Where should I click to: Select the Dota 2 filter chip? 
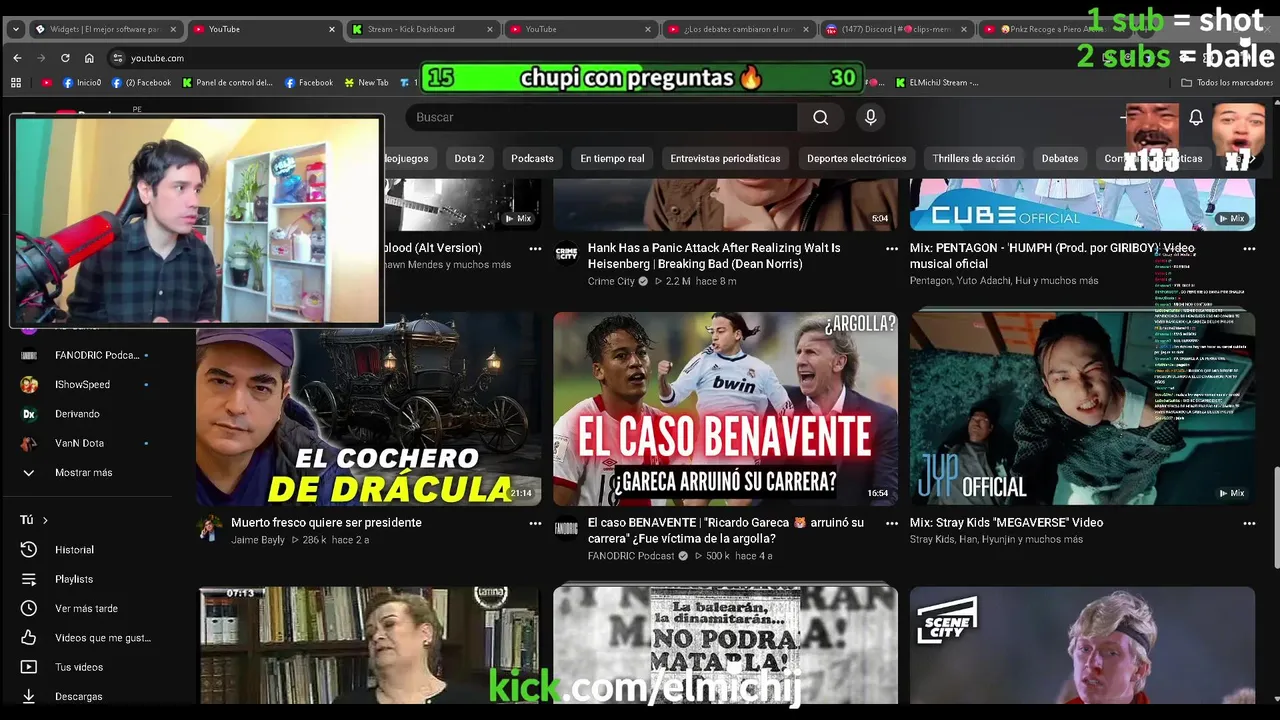[x=469, y=158]
